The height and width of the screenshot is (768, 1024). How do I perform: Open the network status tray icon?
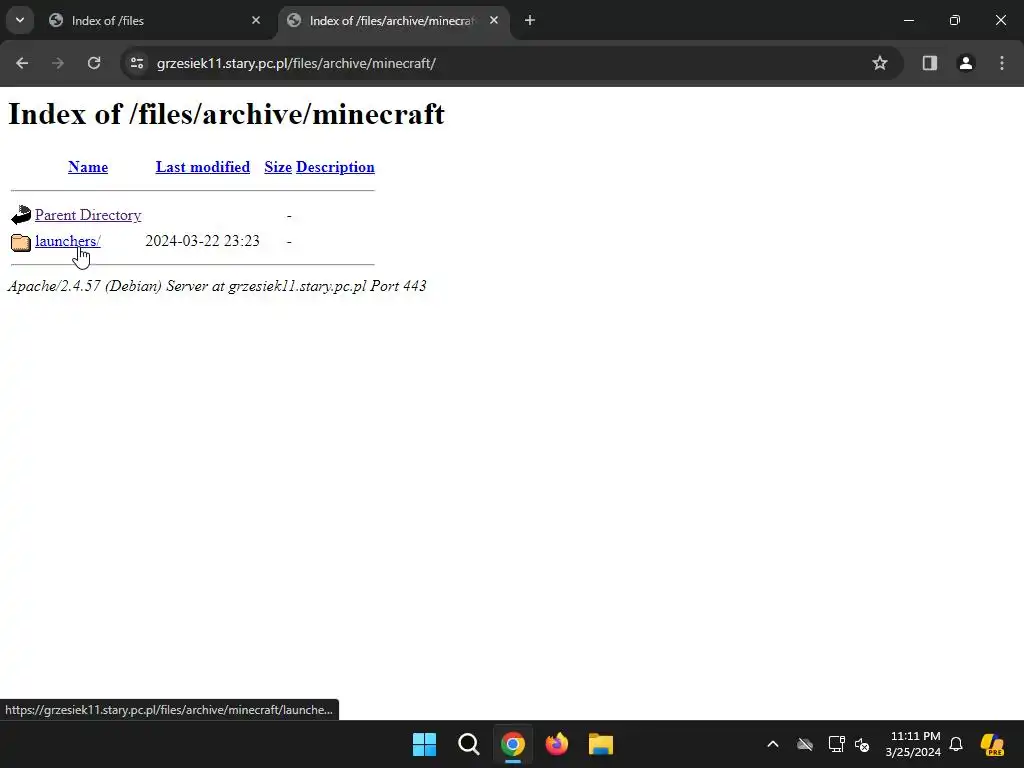(x=837, y=744)
